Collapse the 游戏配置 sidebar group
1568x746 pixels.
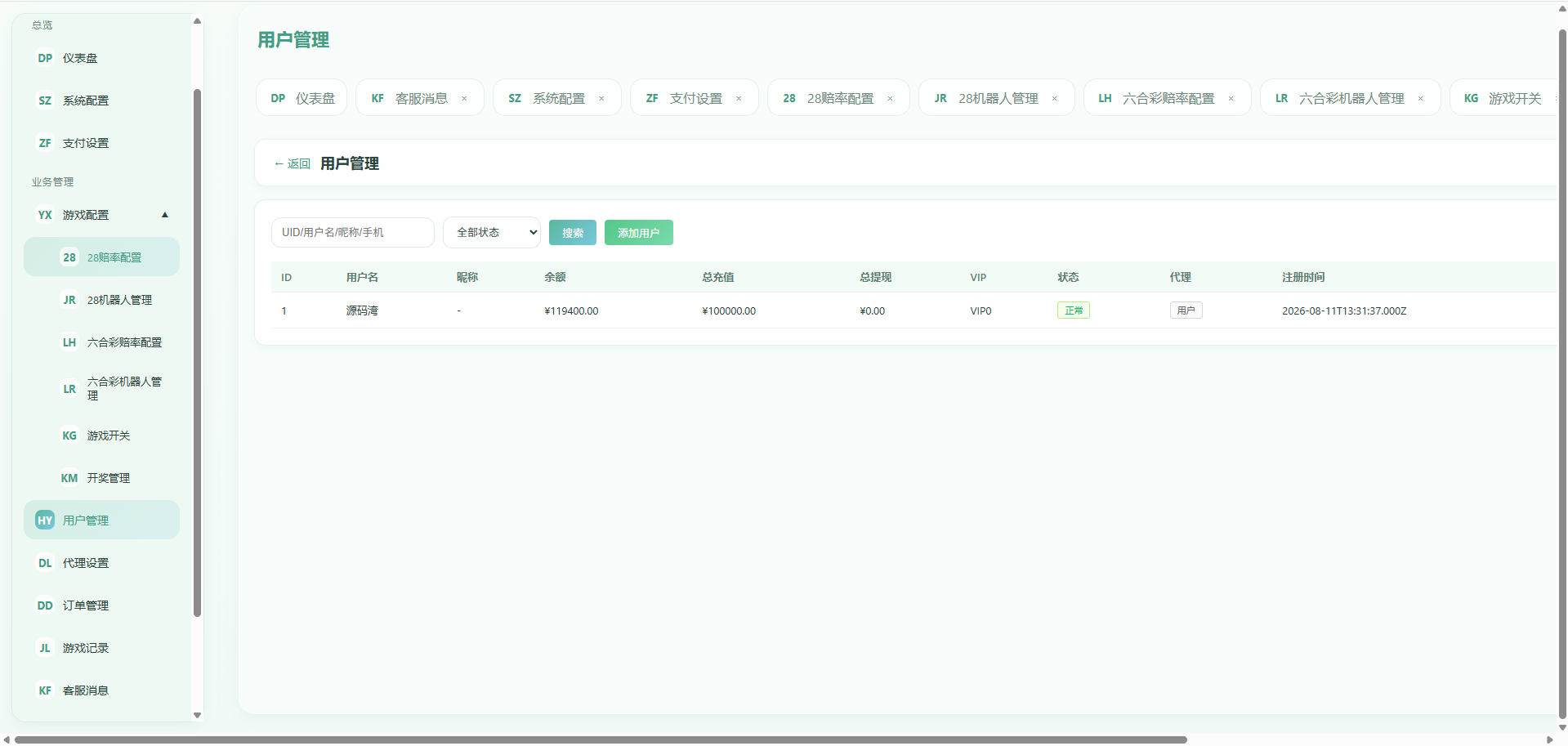tap(101, 215)
